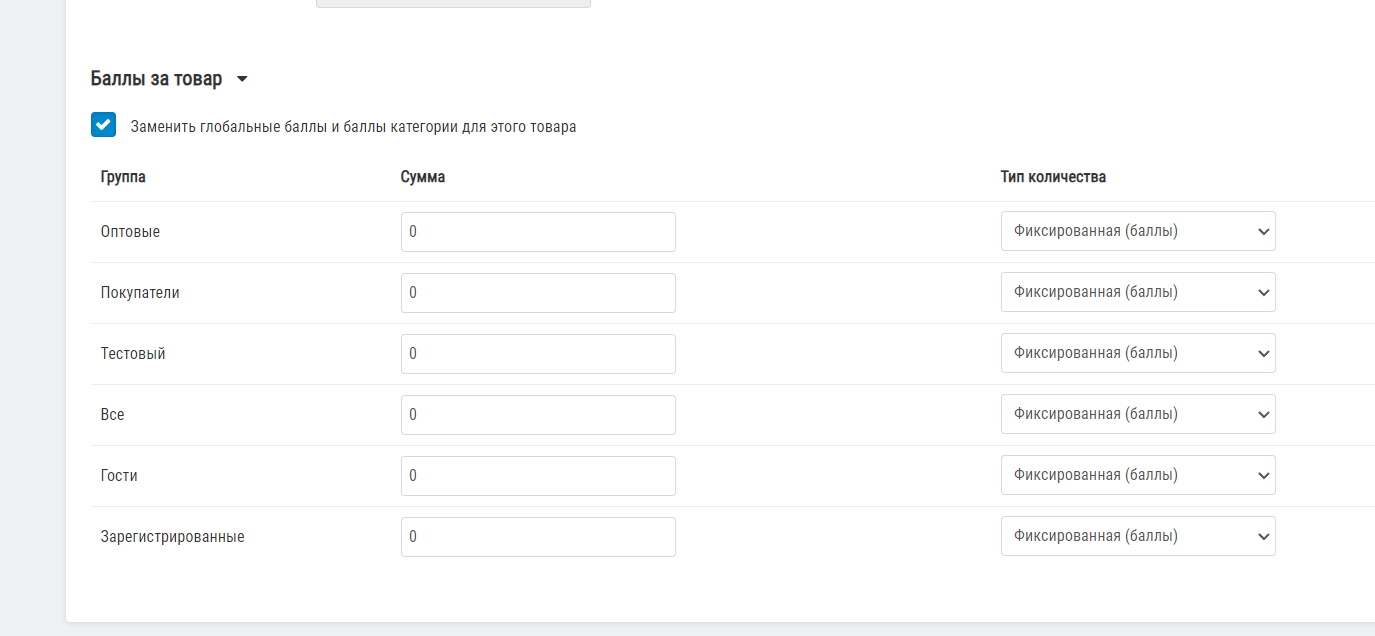
Task: Click the Сумма field for Покупатели
Action: [538, 293]
